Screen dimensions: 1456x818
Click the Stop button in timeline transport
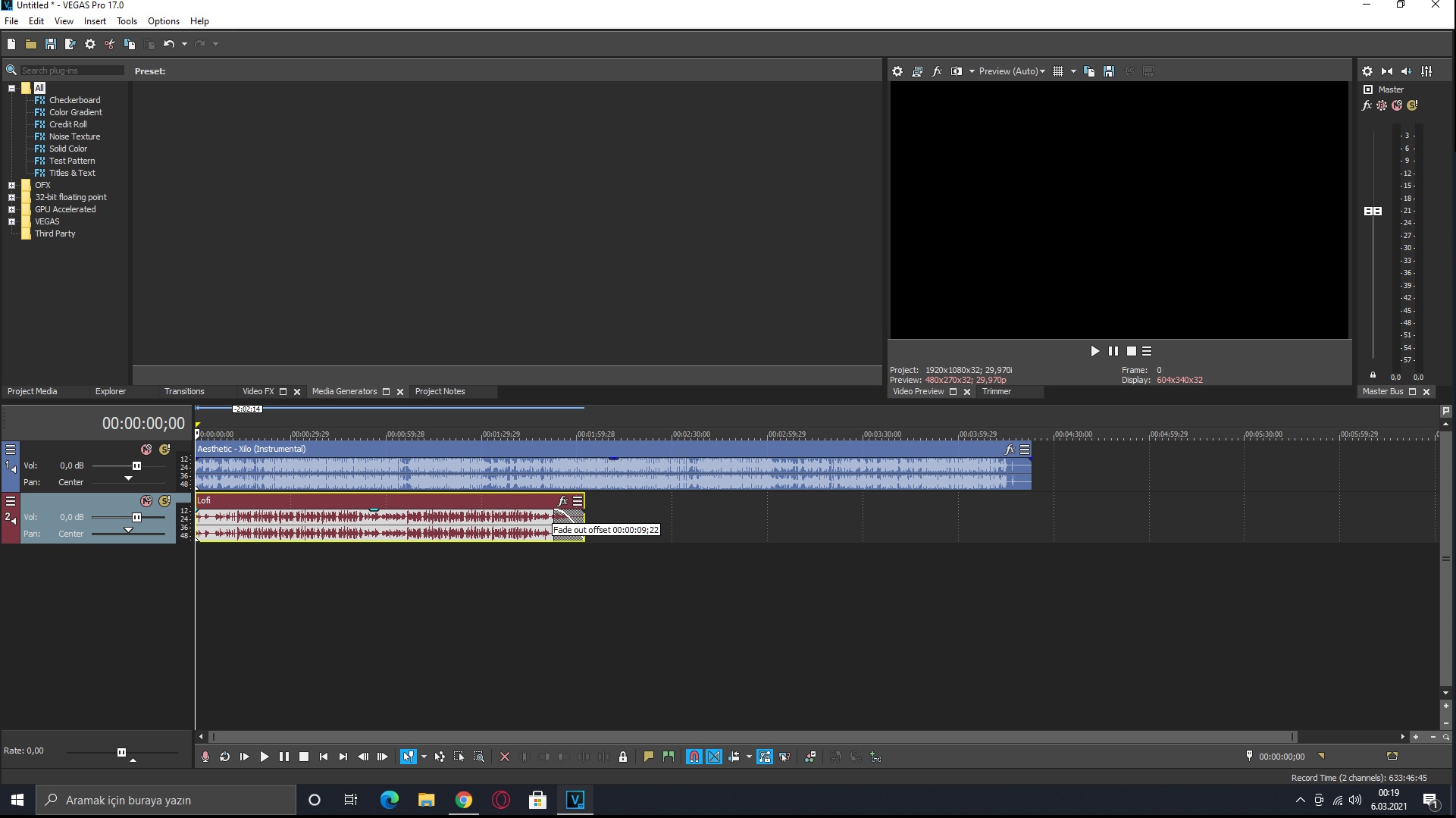(304, 757)
